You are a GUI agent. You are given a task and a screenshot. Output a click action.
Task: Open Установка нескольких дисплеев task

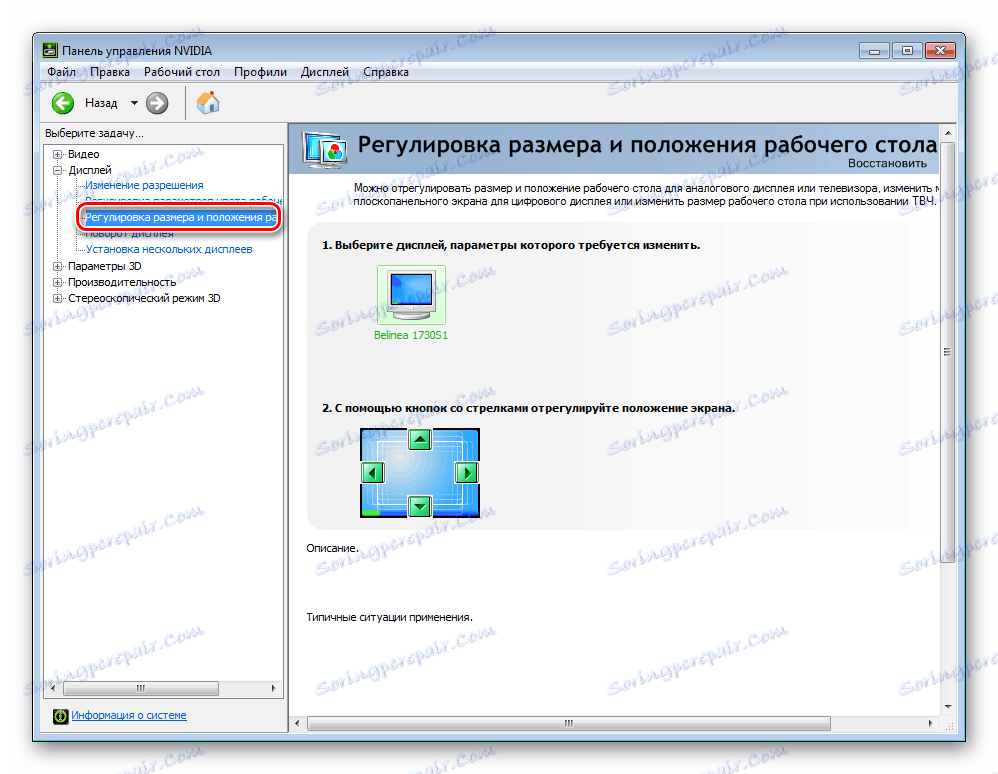[x=169, y=250]
